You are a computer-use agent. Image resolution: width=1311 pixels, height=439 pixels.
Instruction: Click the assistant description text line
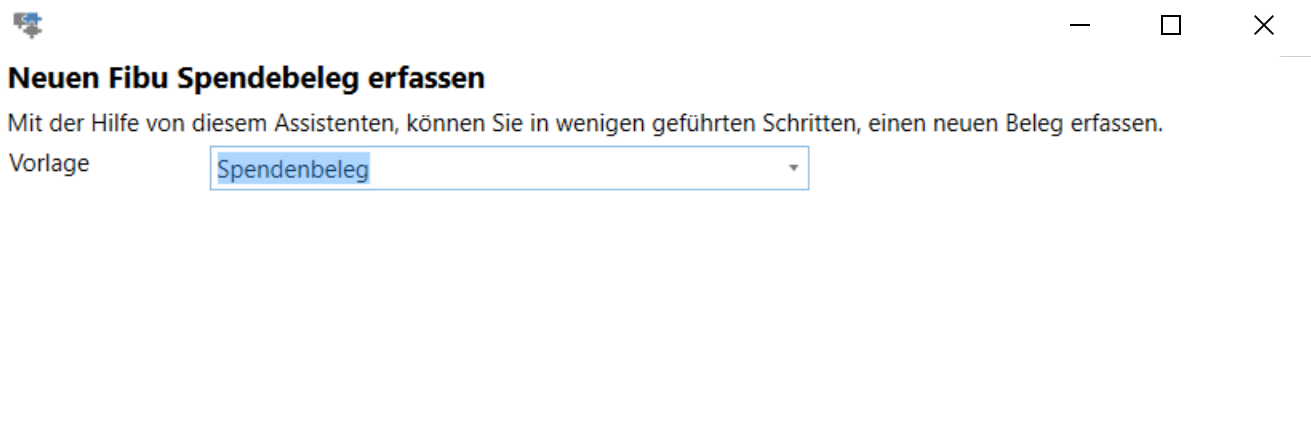585,125
